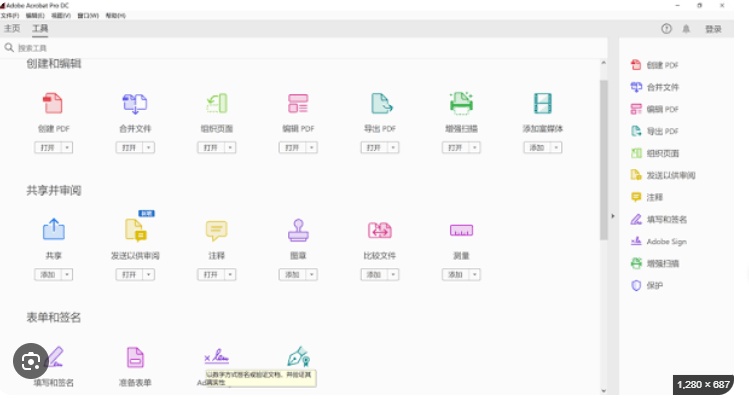This screenshot has height=399, width=749.
Task: Open the 文件(F) menu
Action: tap(10, 16)
